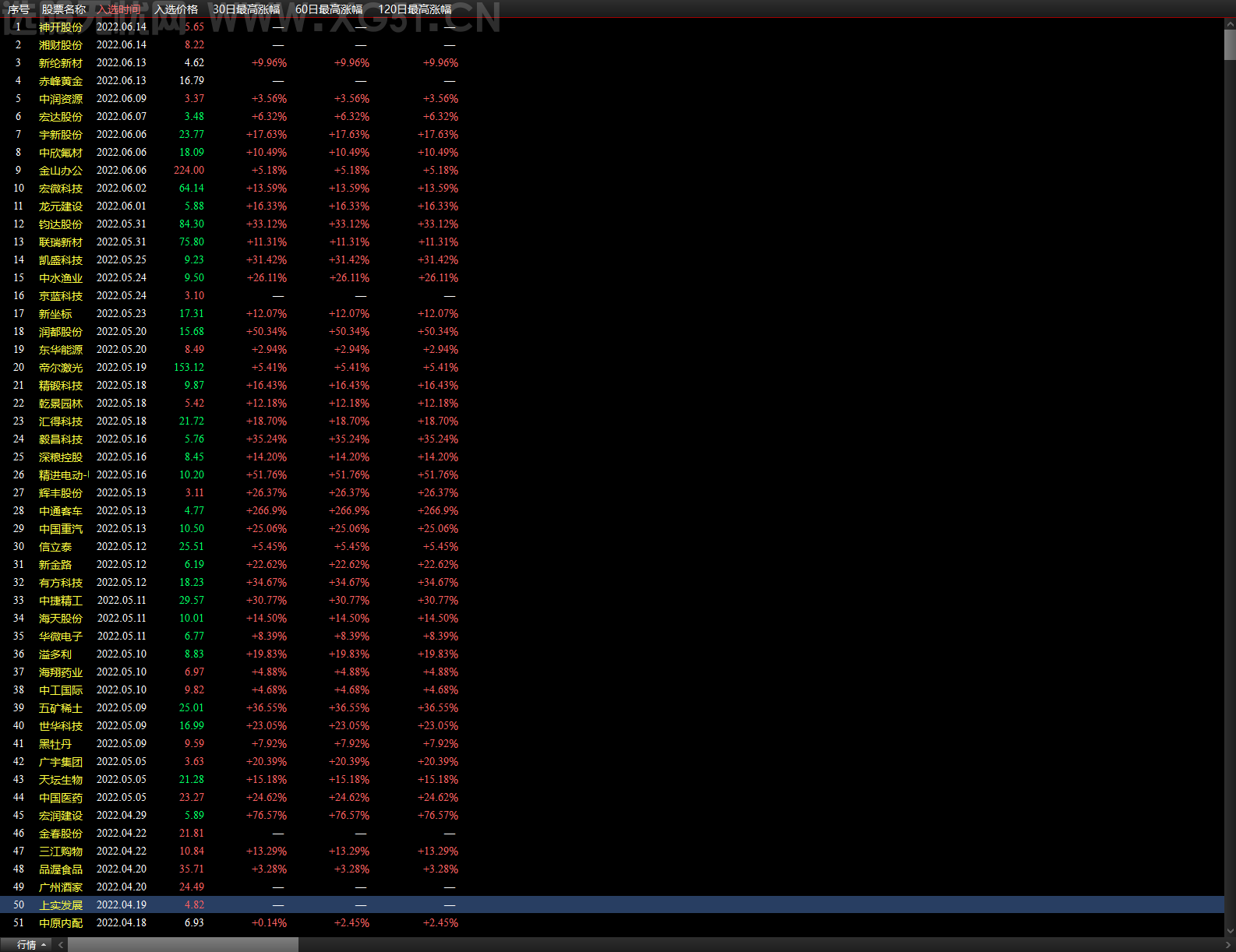
Task: Select stock 天坛生物 in row 43
Action: [61, 780]
